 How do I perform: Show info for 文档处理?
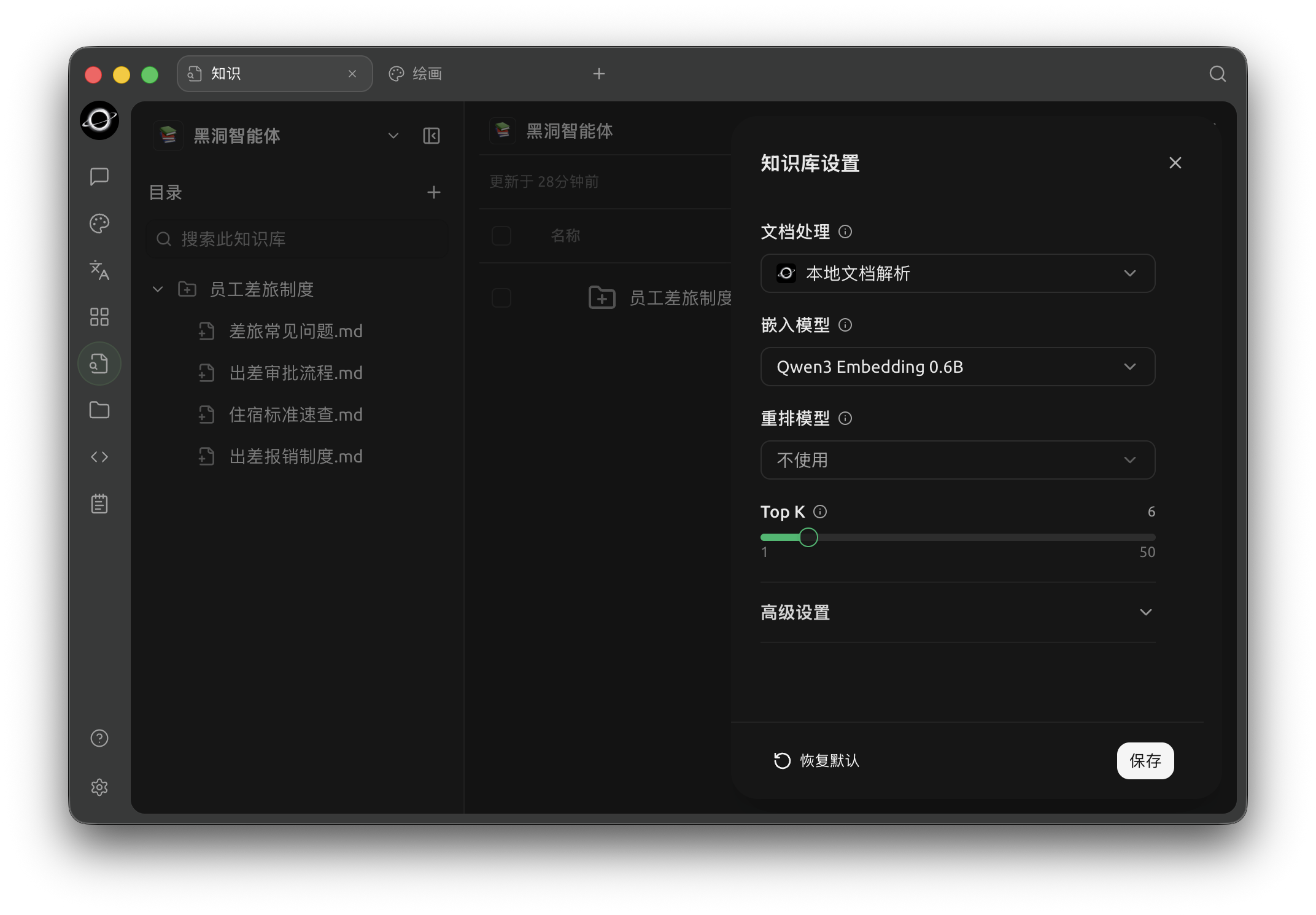(x=845, y=232)
